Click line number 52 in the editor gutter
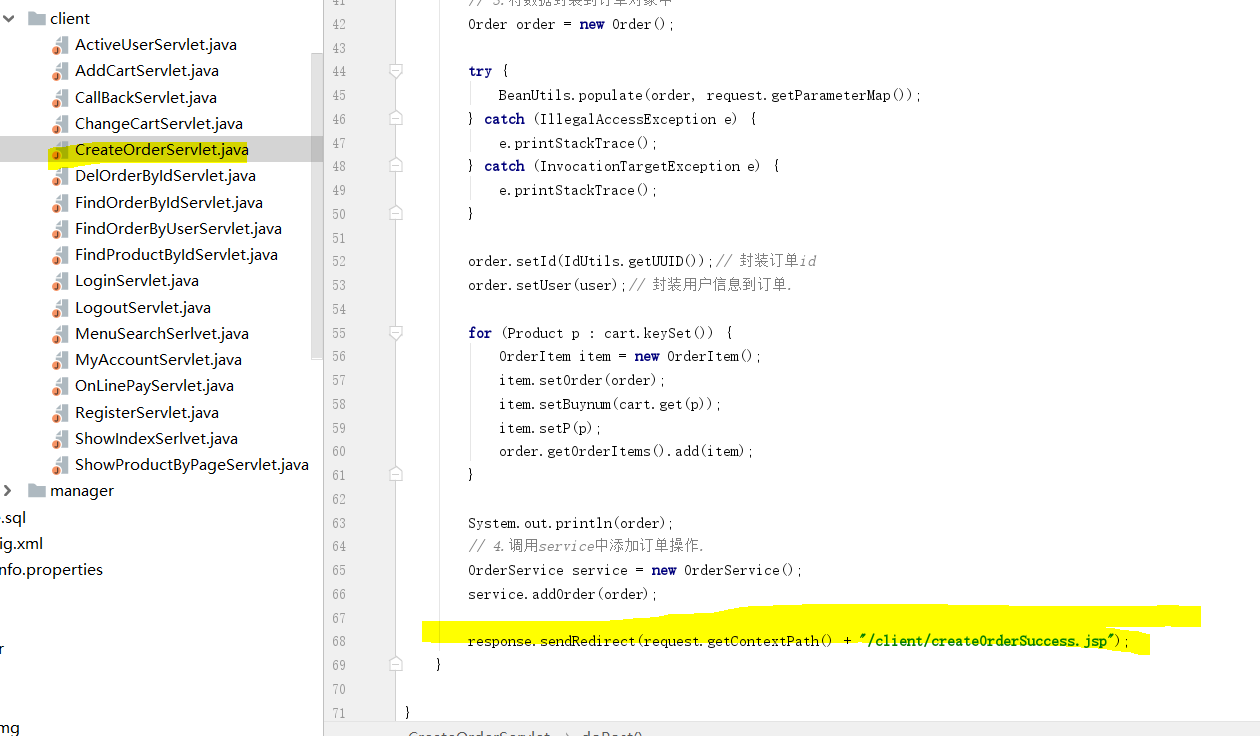This screenshot has width=1260, height=736. point(339,260)
